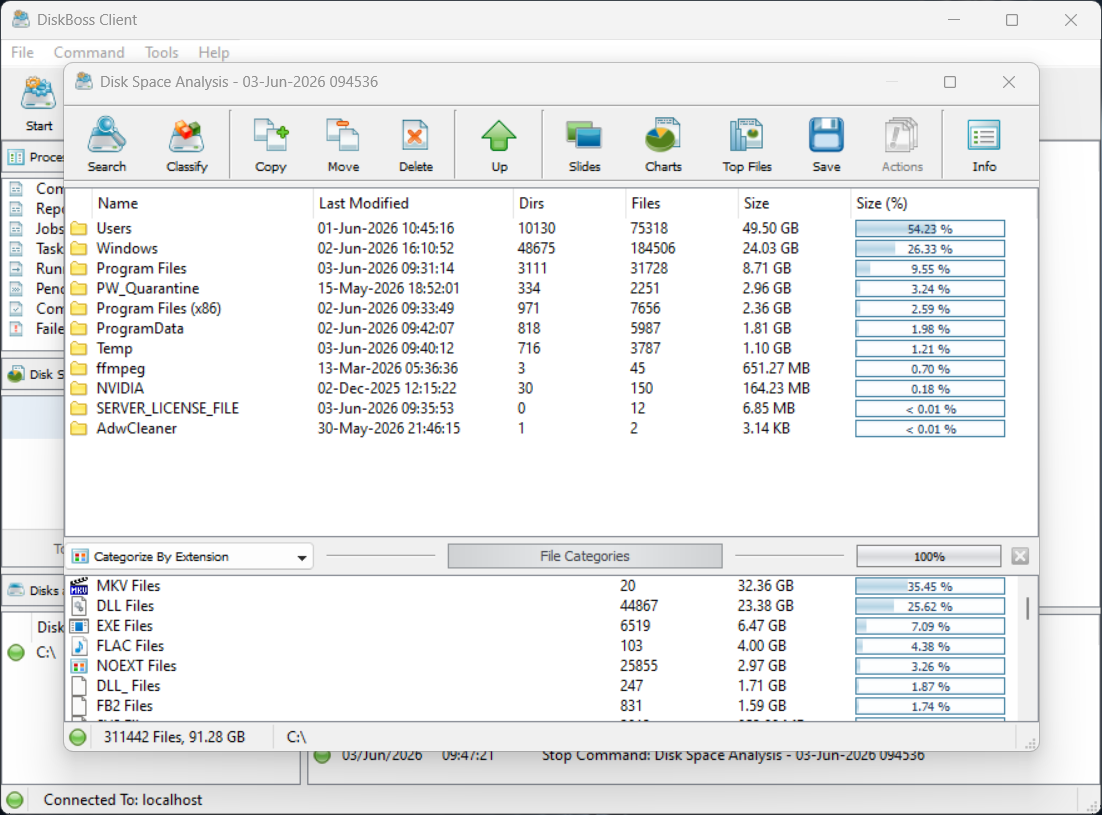Click the Windows 26.33 % size bar
Image resolution: width=1102 pixels, height=815 pixels.
click(930, 249)
